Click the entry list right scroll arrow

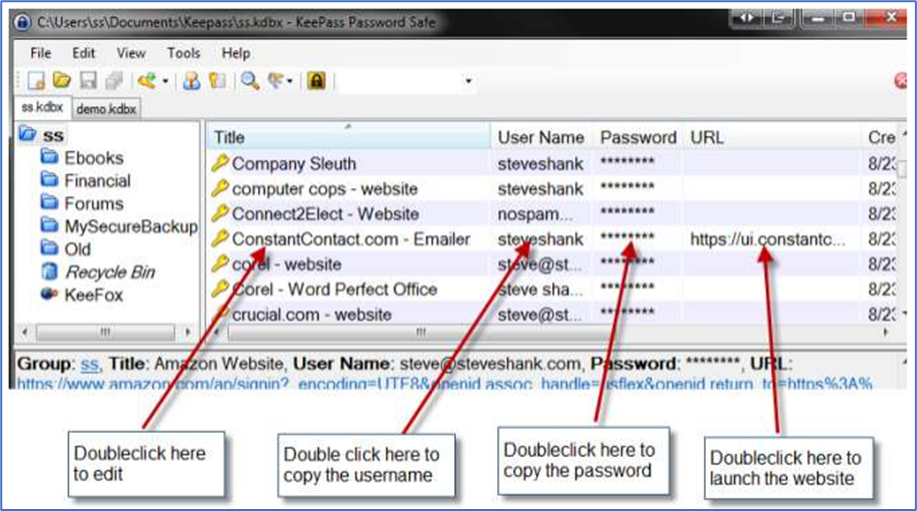pos(885,332)
